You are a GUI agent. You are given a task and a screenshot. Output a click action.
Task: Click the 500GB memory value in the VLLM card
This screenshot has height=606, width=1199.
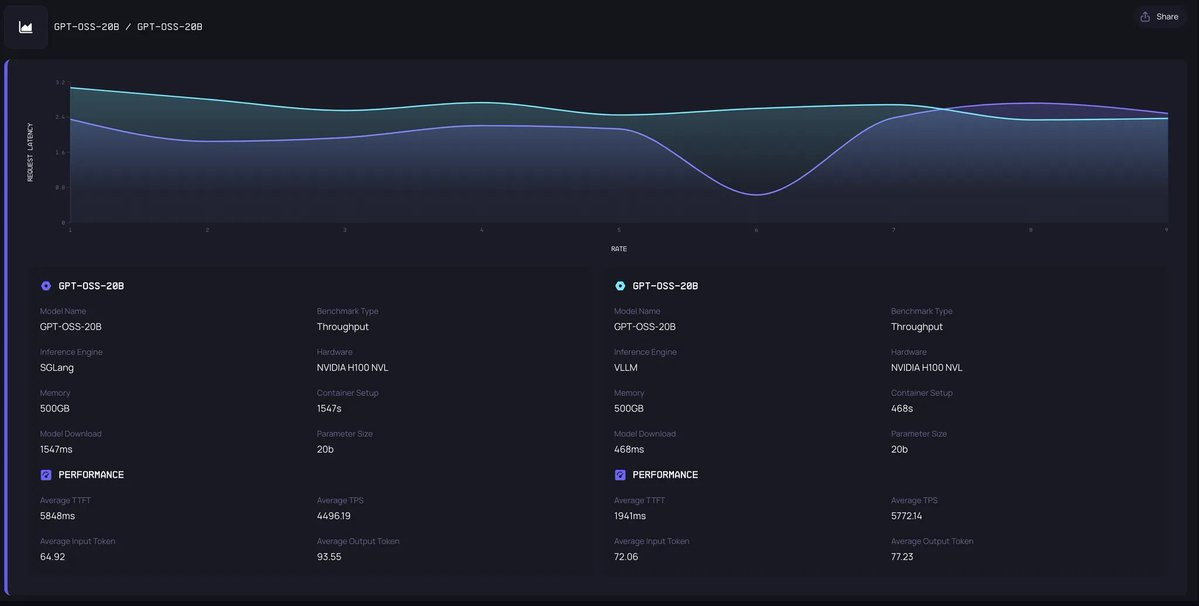[629, 408]
